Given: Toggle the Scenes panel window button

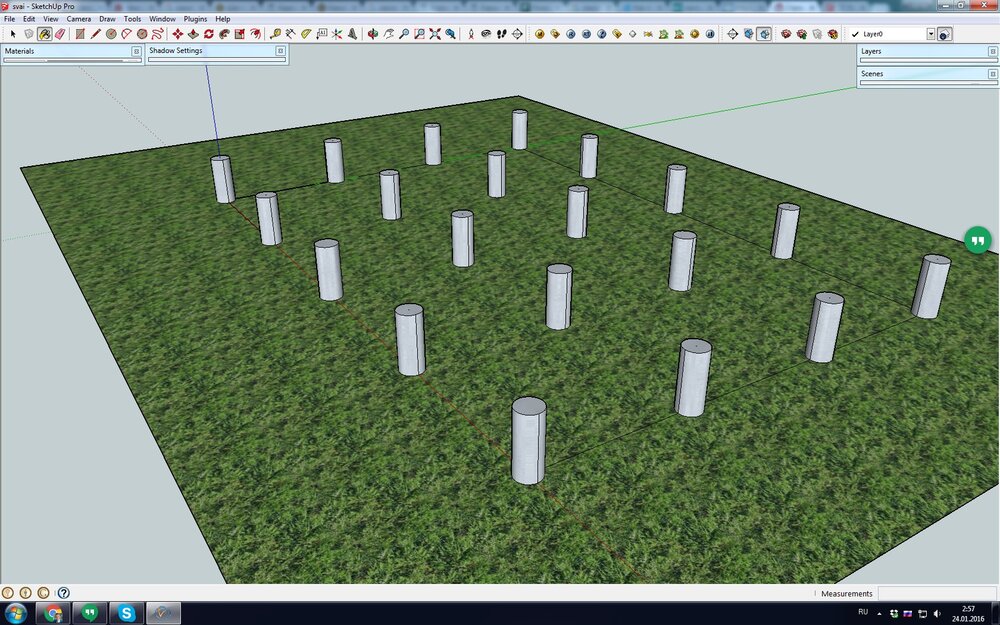Looking at the screenshot, I should [x=991, y=73].
